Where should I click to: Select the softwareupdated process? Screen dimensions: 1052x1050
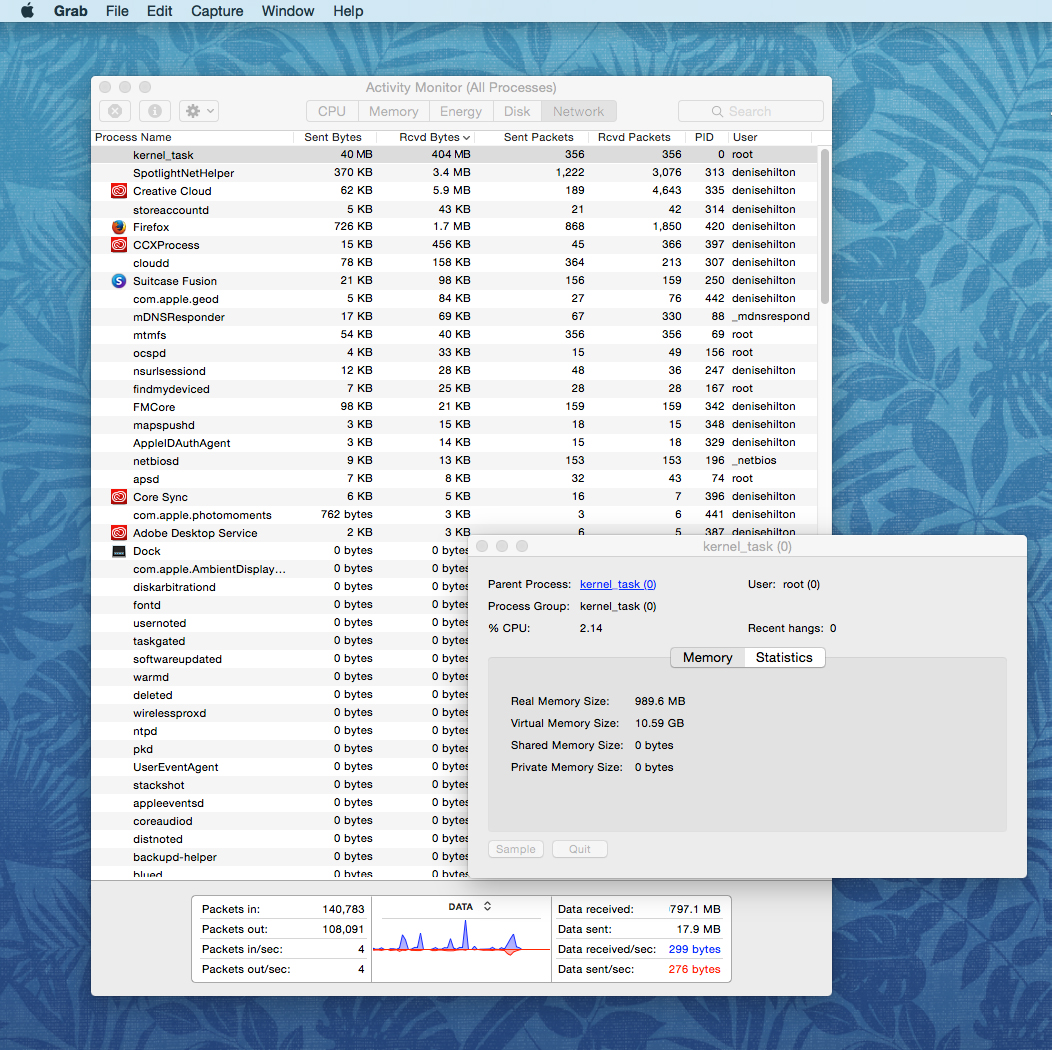tap(280, 659)
